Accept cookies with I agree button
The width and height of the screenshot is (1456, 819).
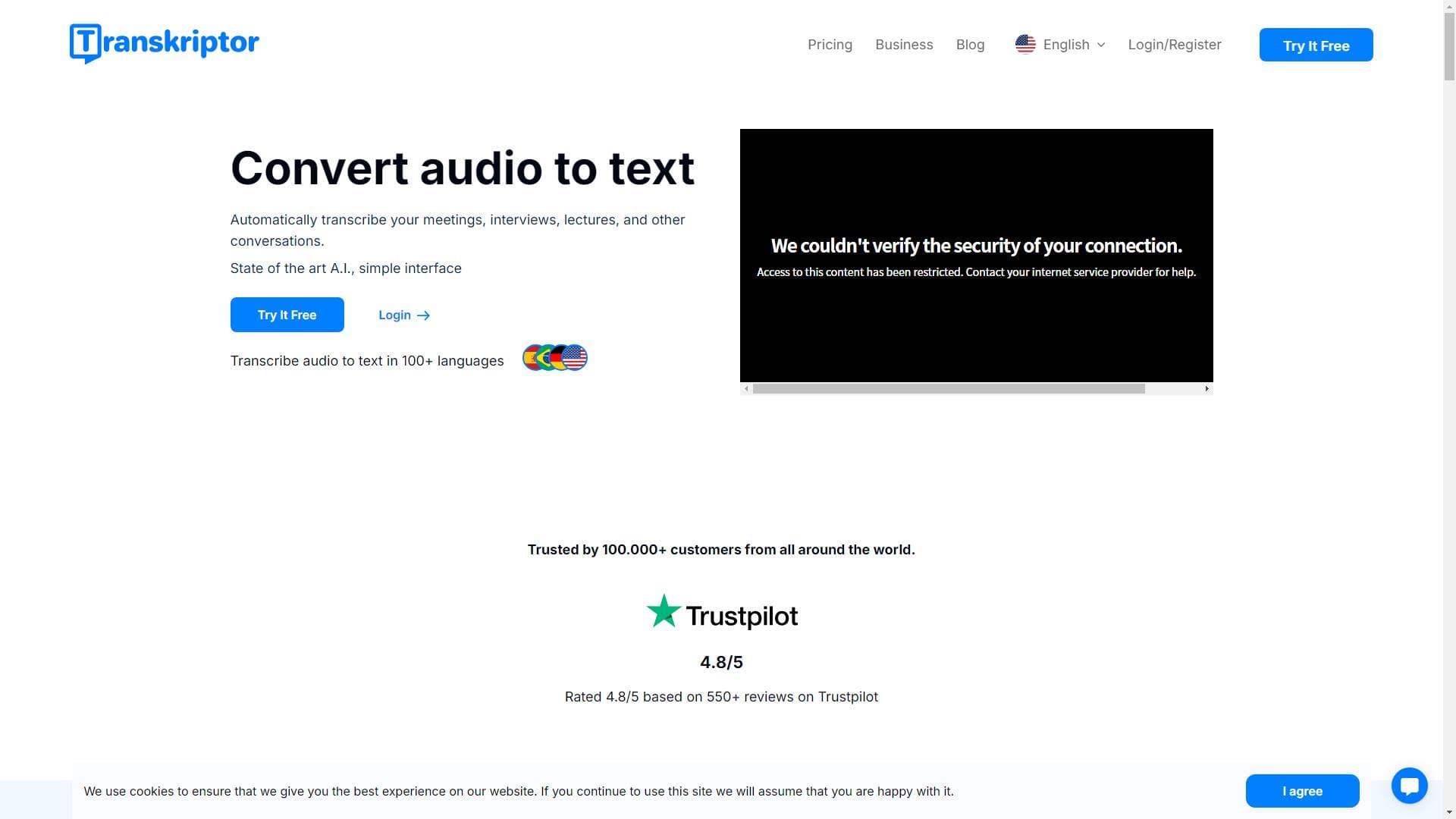[x=1302, y=791]
